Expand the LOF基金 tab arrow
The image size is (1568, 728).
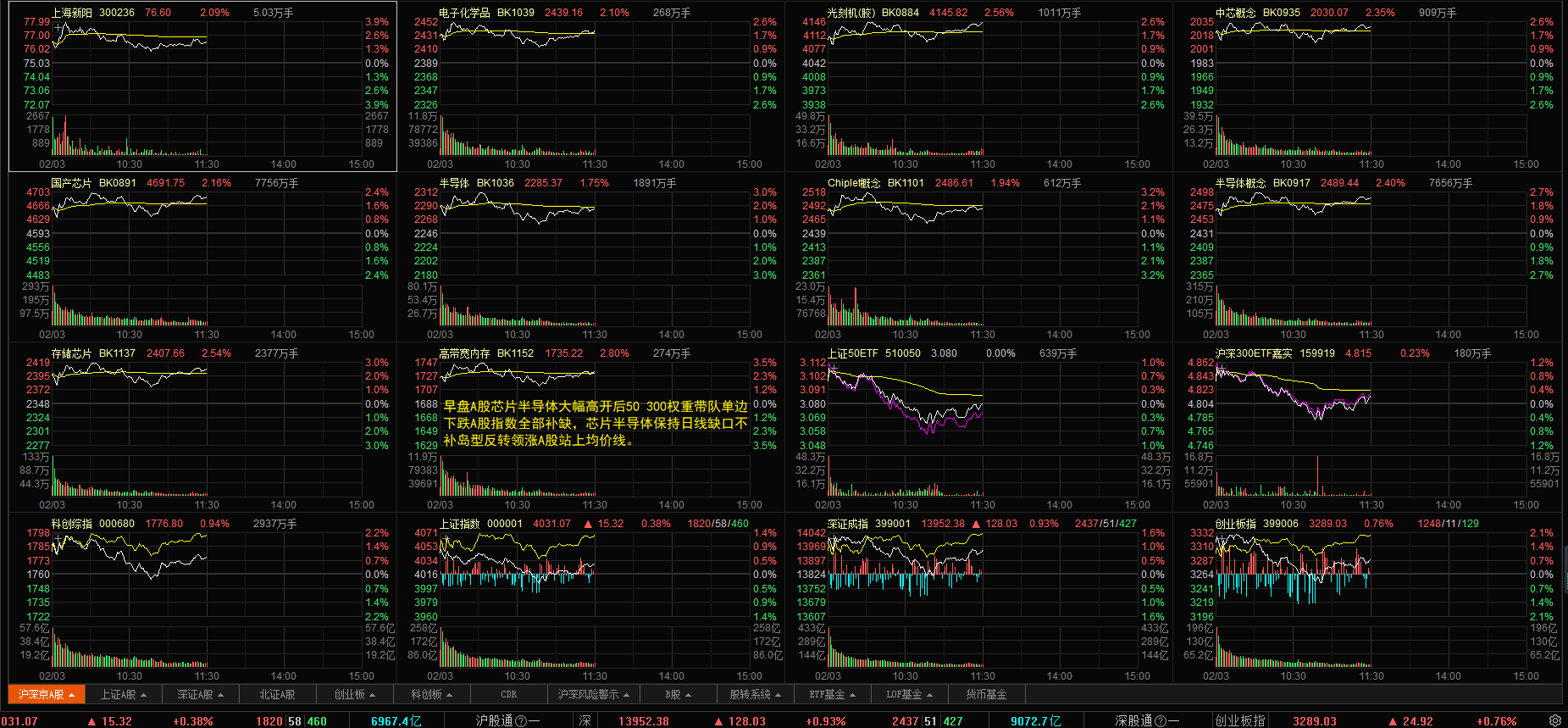[930, 696]
